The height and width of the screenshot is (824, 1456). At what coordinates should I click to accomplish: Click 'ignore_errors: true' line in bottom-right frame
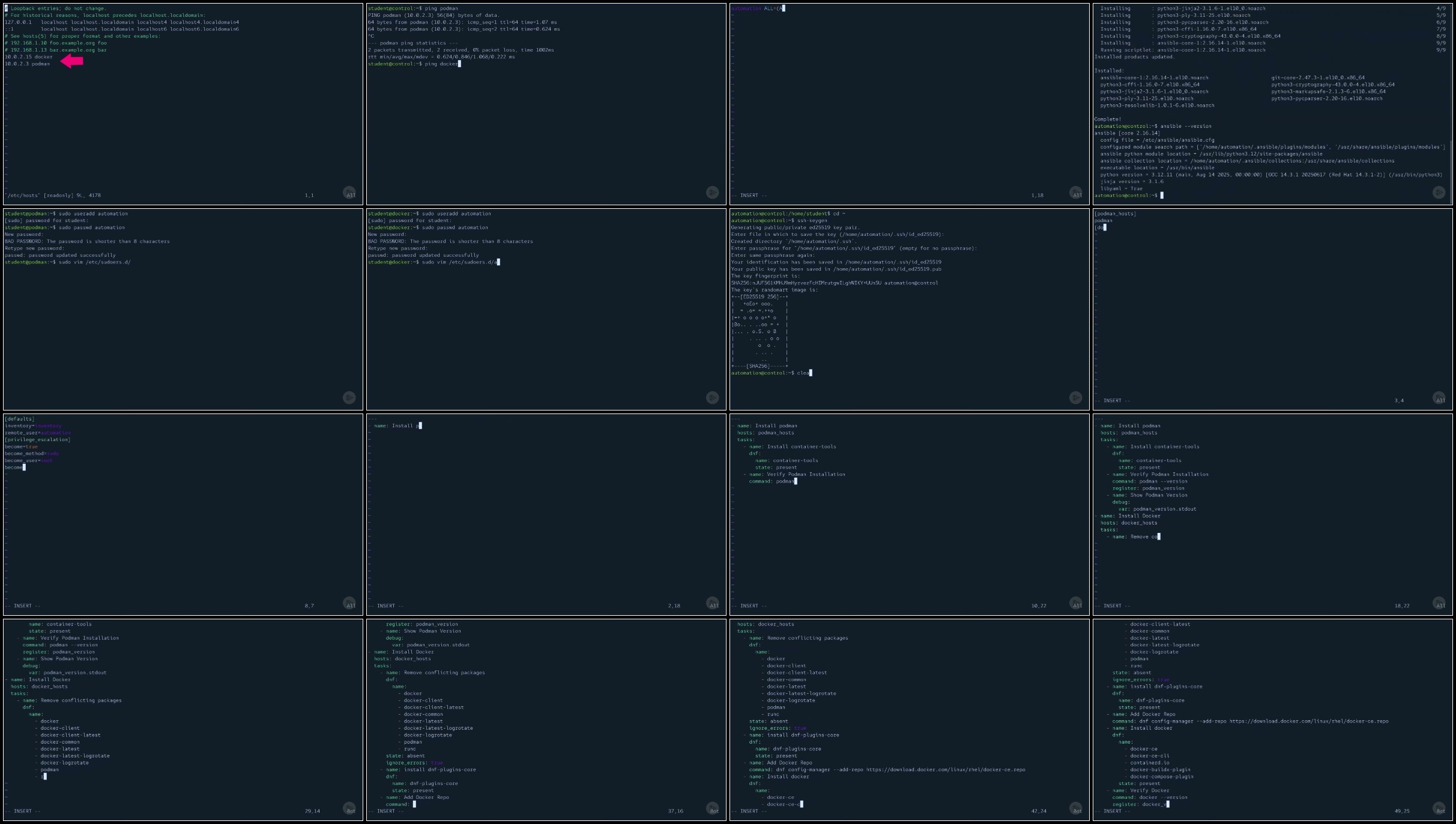1140,679
